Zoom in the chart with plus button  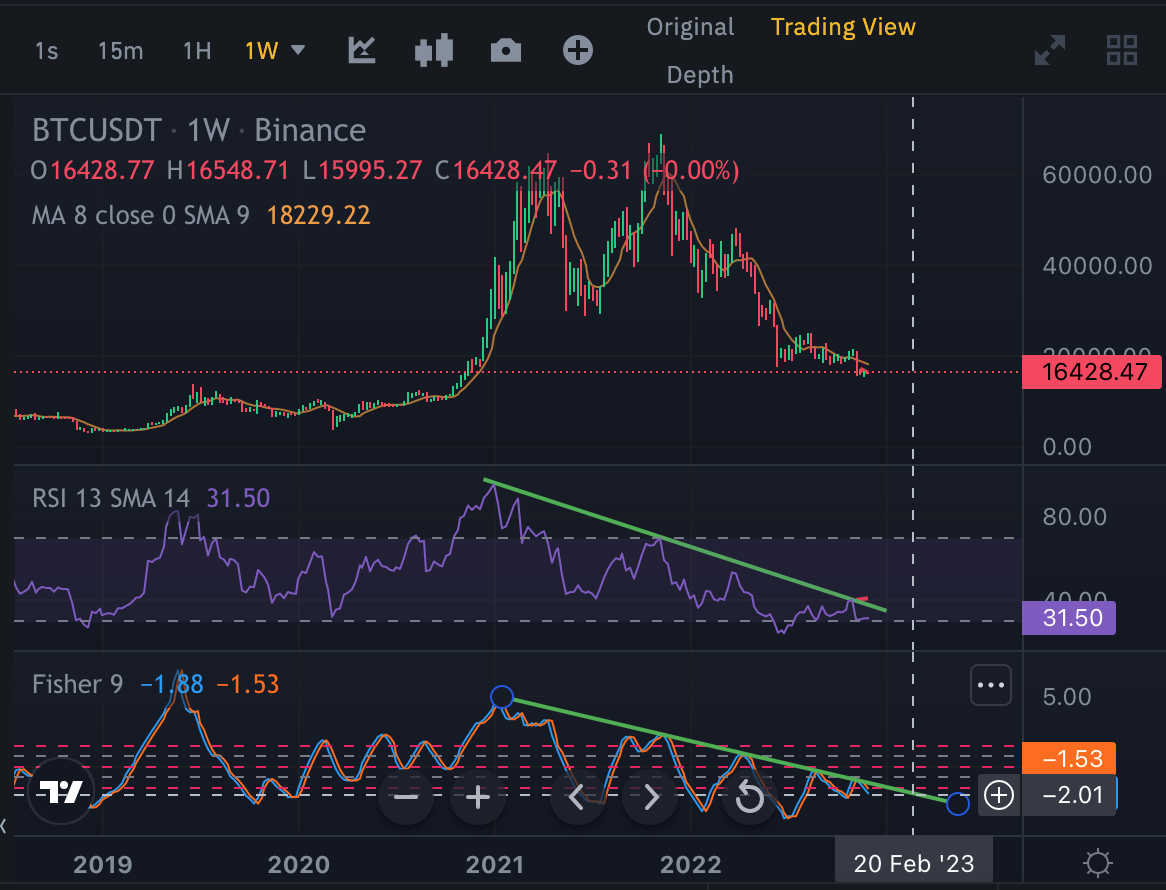pos(477,798)
